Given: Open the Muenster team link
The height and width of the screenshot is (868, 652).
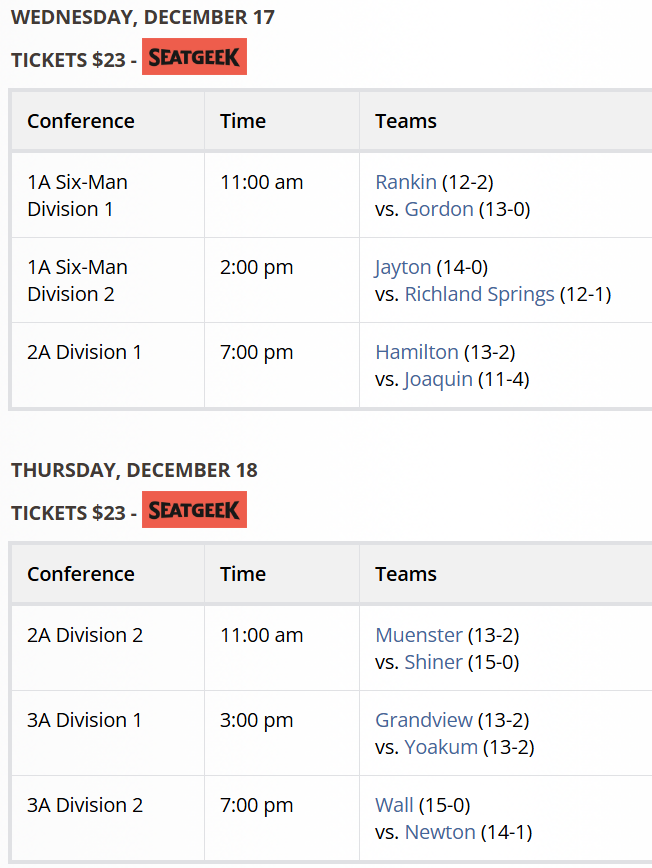Looking at the screenshot, I should click(419, 635).
